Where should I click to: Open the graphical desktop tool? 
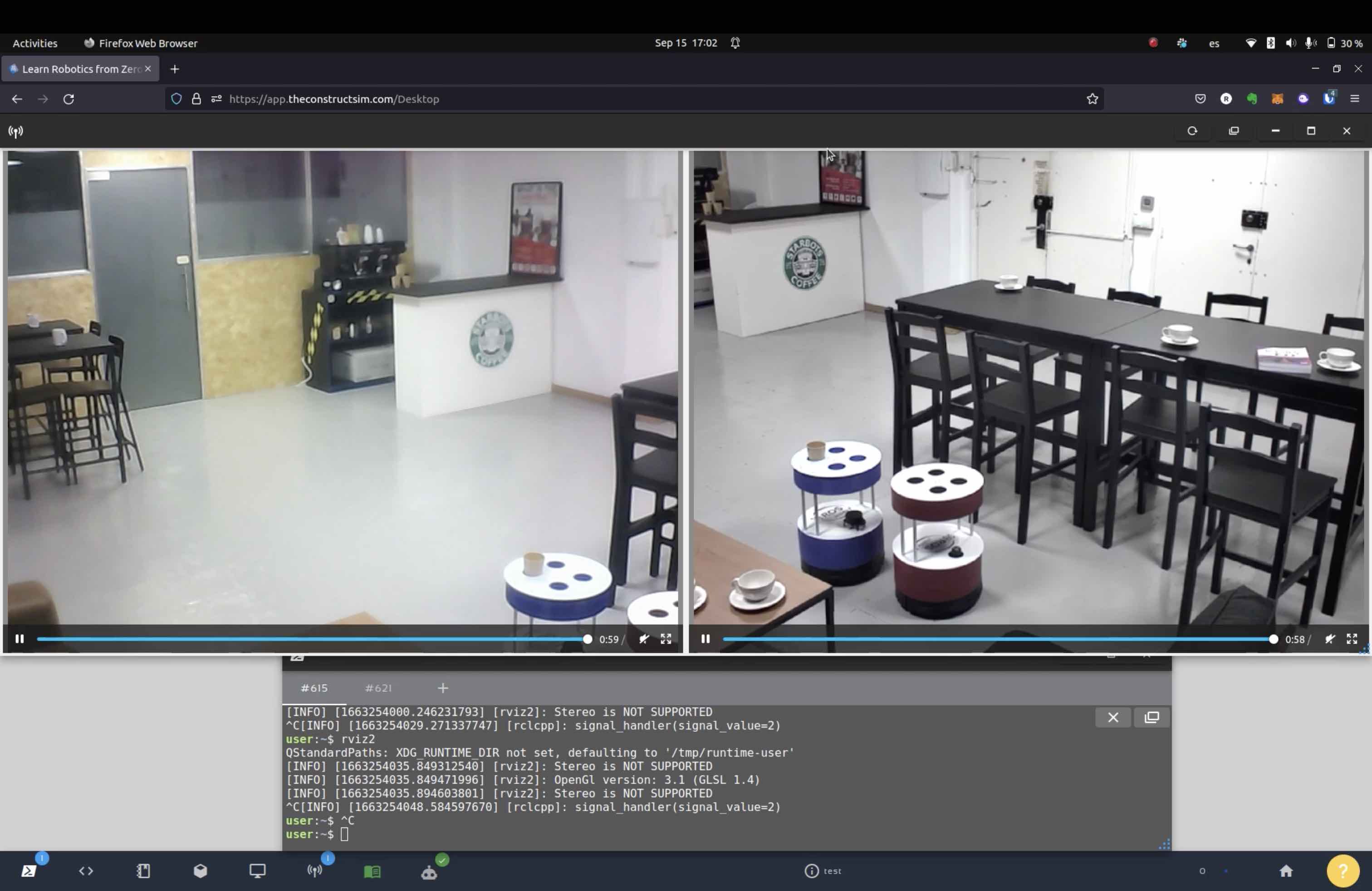point(257,870)
